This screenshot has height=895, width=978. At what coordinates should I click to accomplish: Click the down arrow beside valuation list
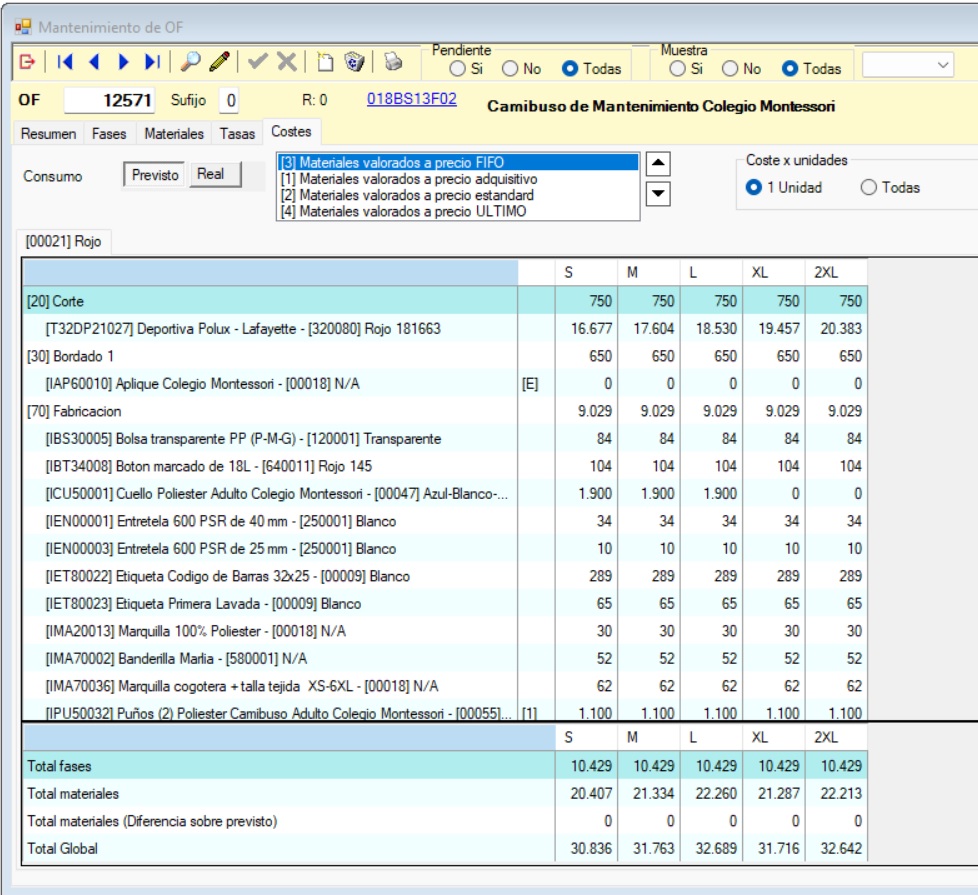660,194
